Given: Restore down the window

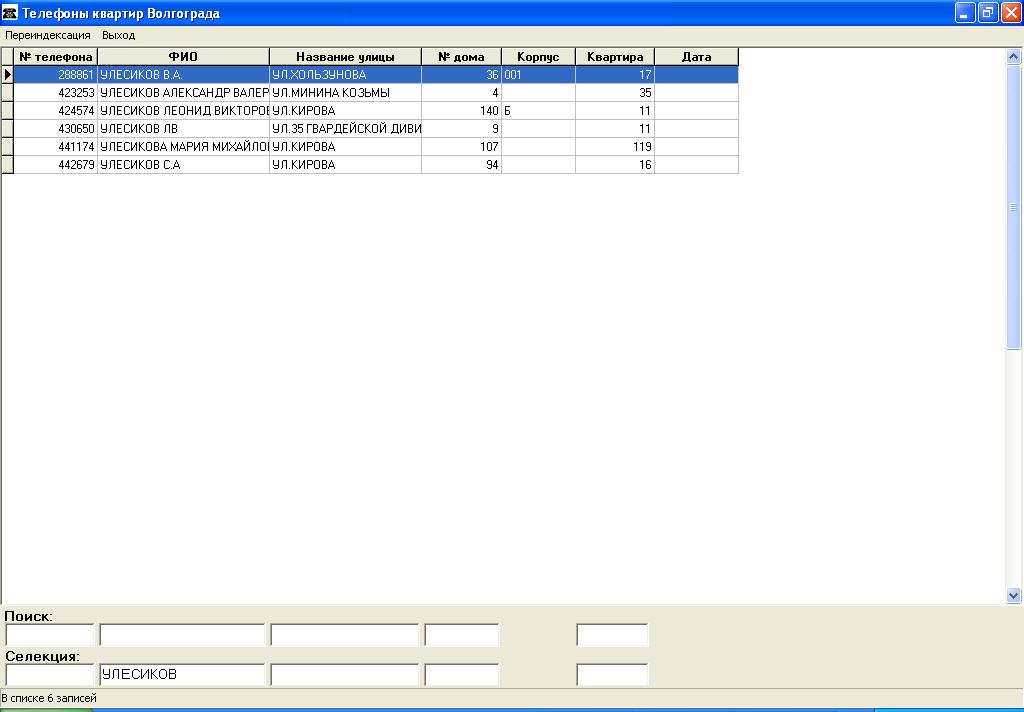Looking at the screenshot, I should pos(988,13).
